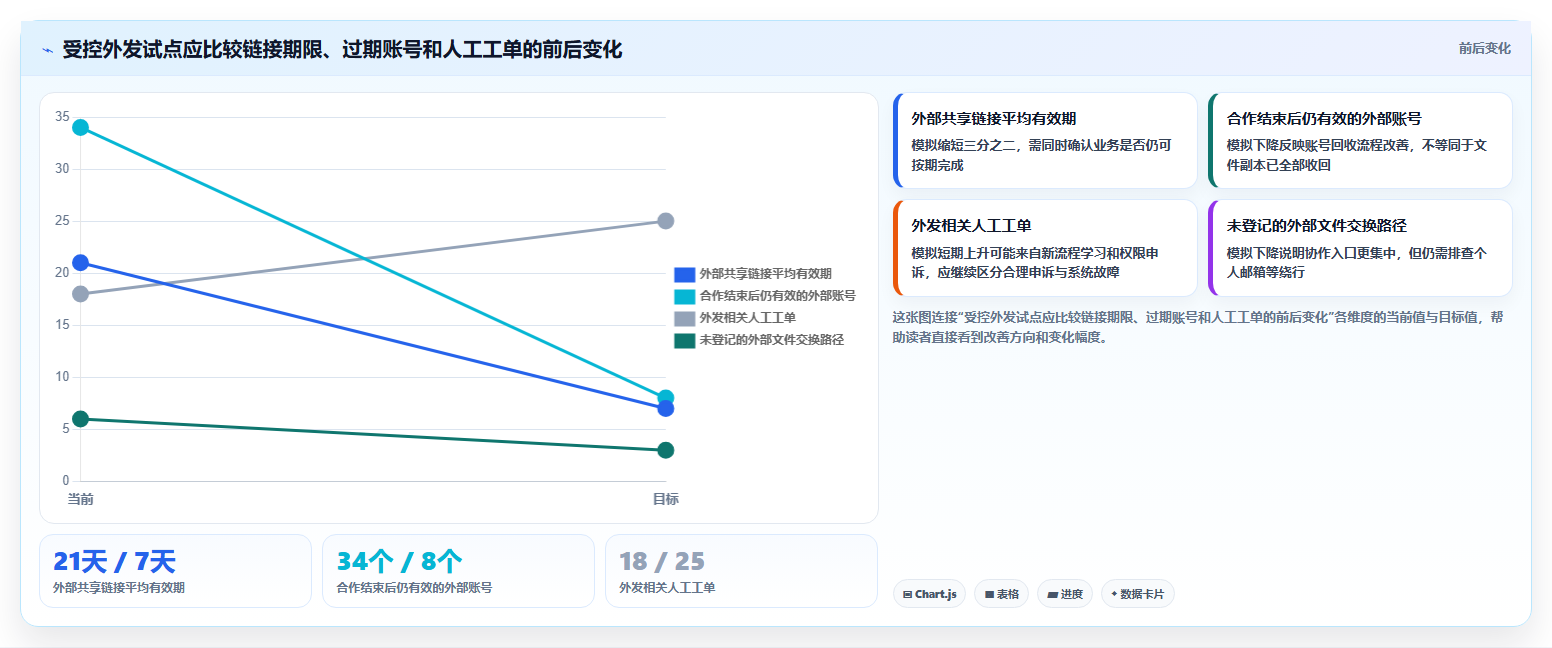Click the y-axis value 20
The image size is (1552, 648).
(62, 273)
